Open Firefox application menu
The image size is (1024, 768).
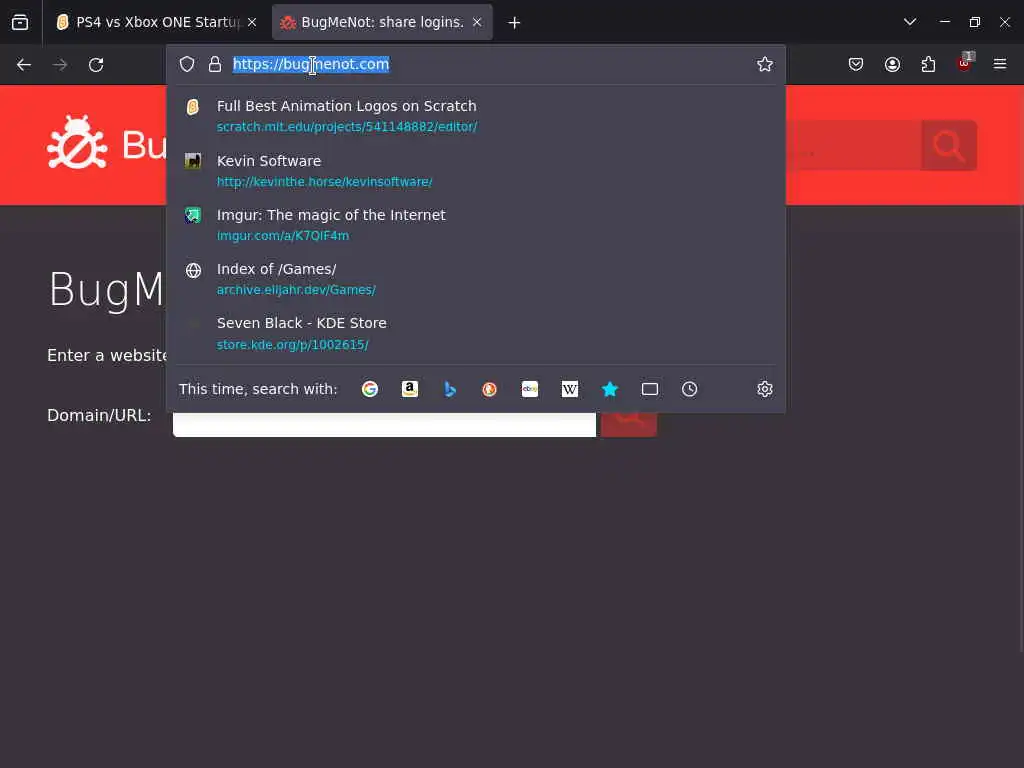(1000, 64)
